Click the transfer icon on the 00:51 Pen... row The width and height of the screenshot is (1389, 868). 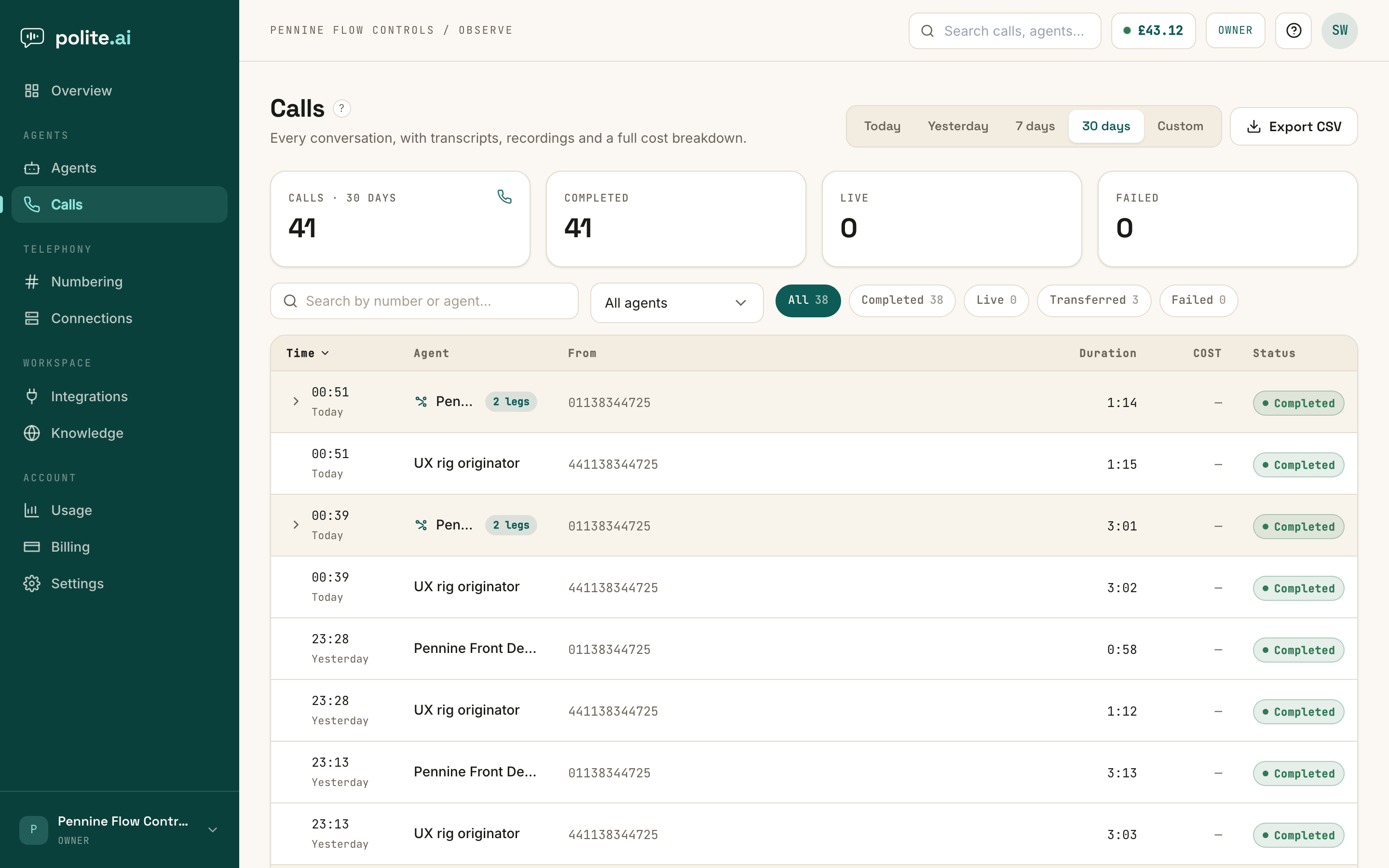(x=421, y=401)
